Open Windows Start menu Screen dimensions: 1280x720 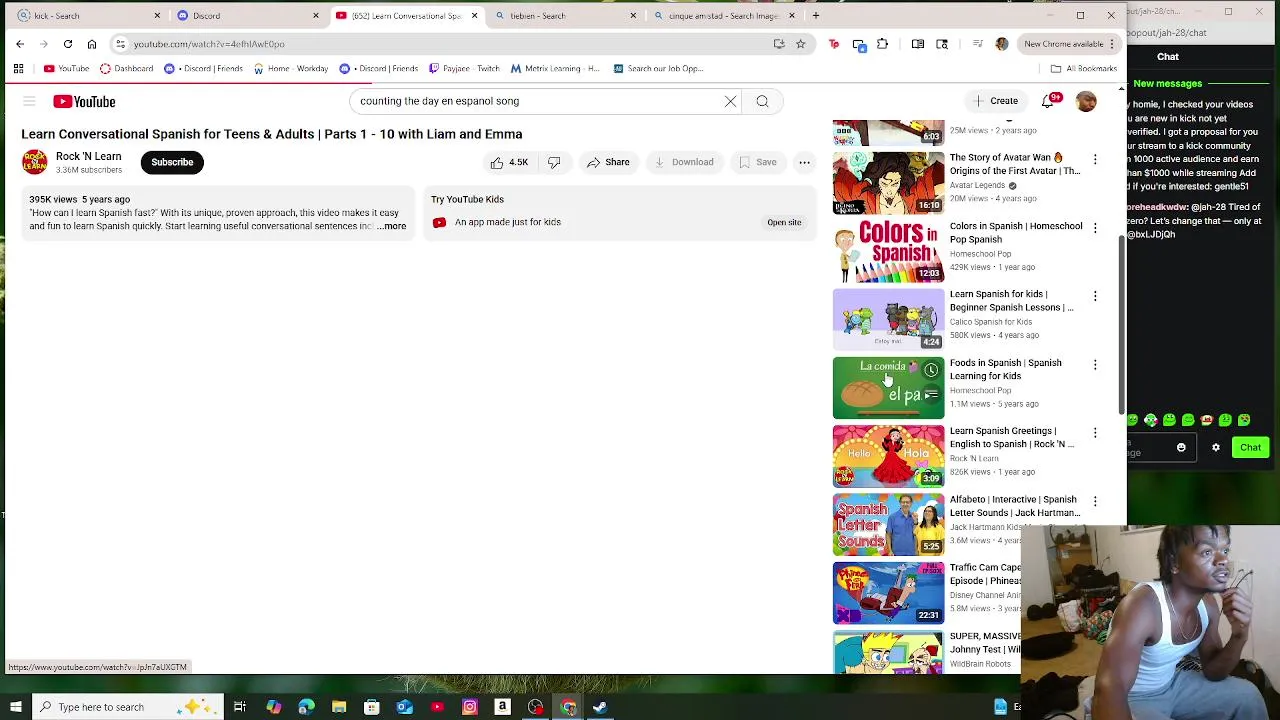[15, 707]
